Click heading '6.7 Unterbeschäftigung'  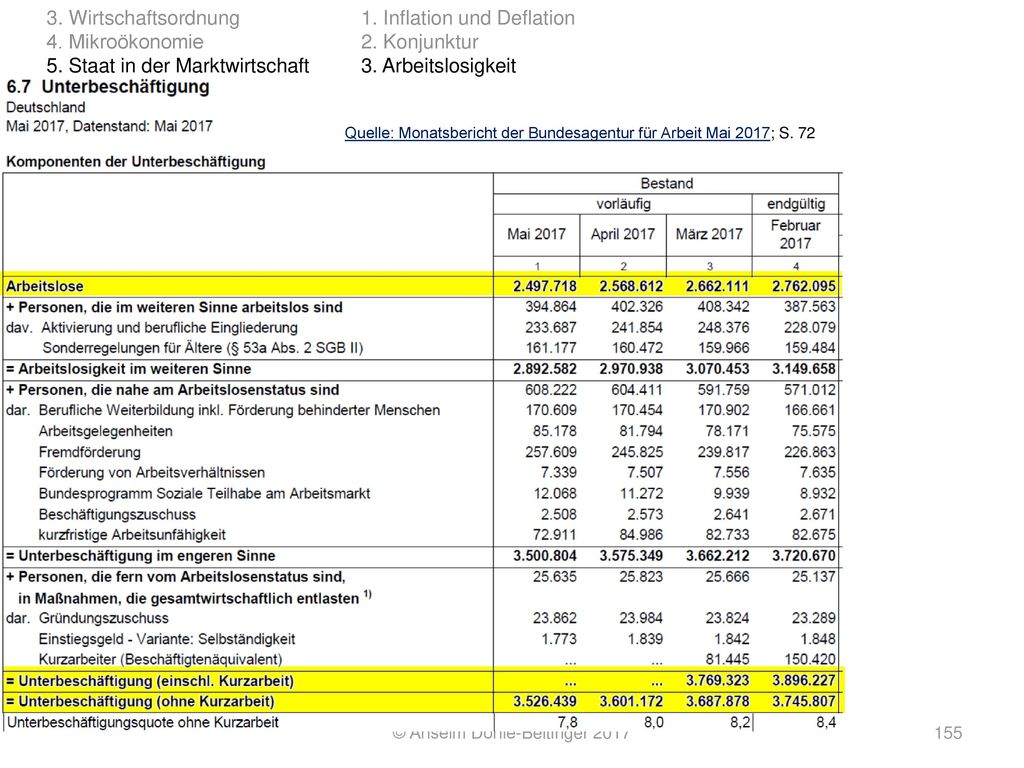108,87
